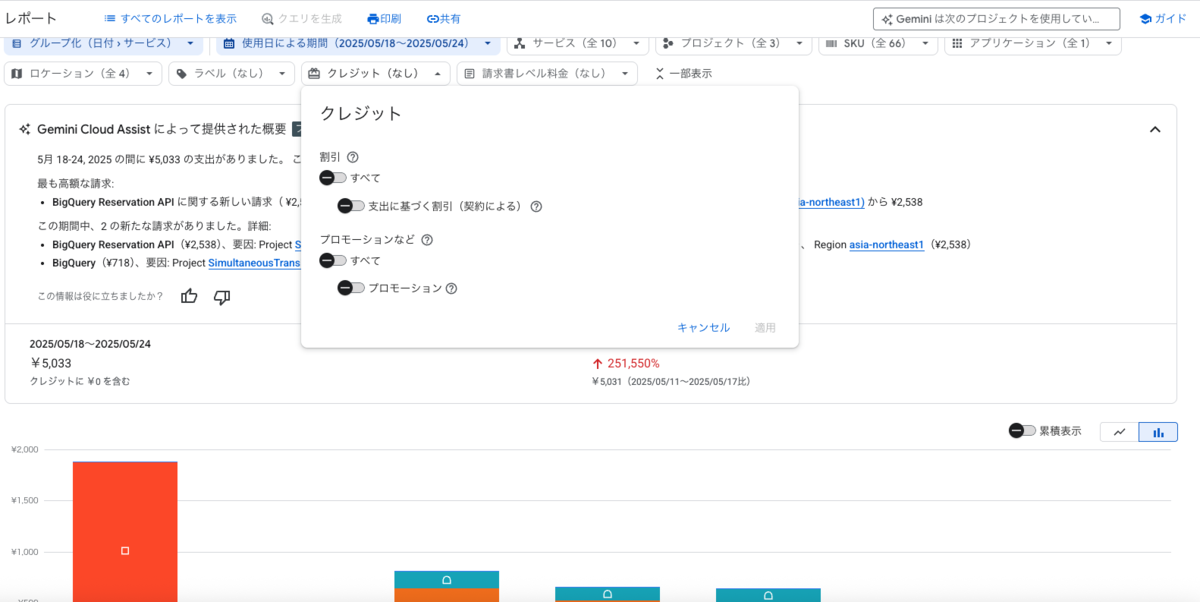Toggle 支出に基づく割引（契約による） switch
The width and height of the screenshot is (1200, 602).
click(351, 206)
